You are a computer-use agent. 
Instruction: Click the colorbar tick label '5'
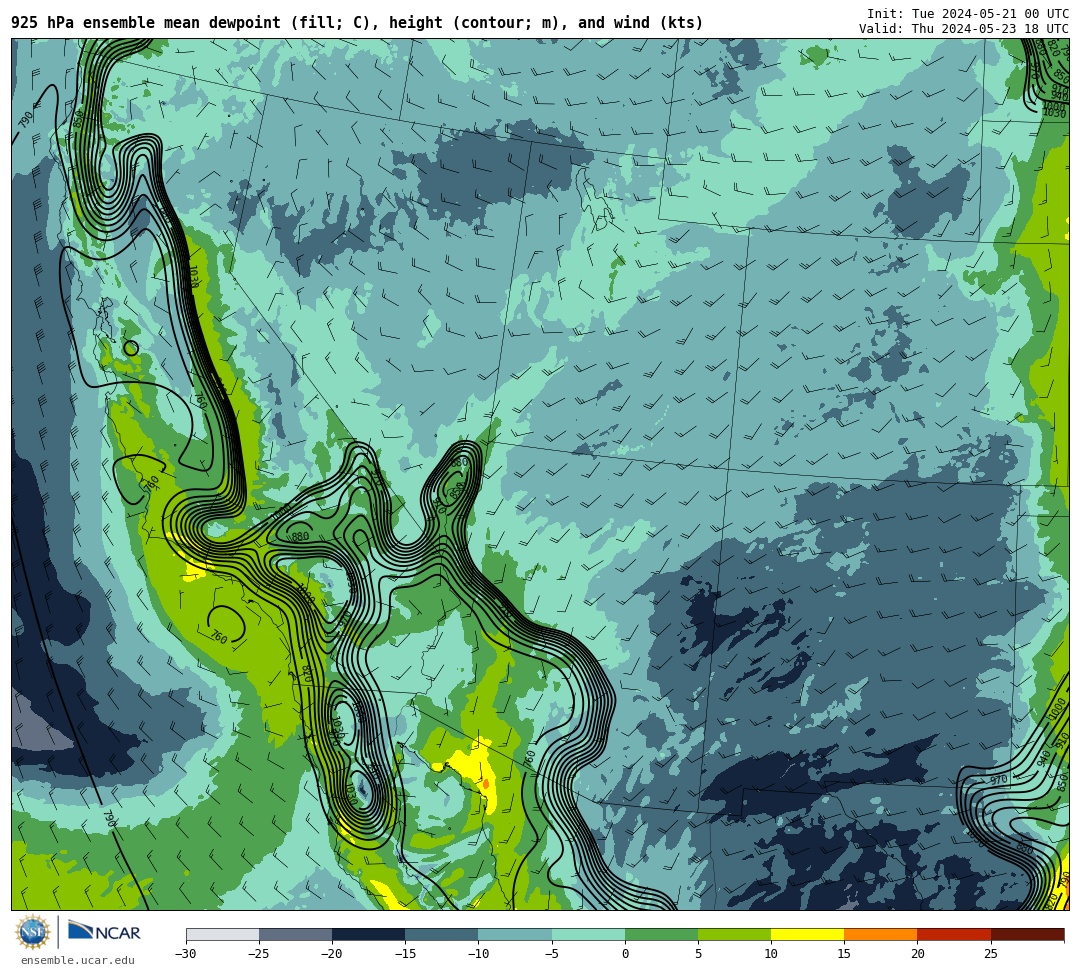[698, 954]
